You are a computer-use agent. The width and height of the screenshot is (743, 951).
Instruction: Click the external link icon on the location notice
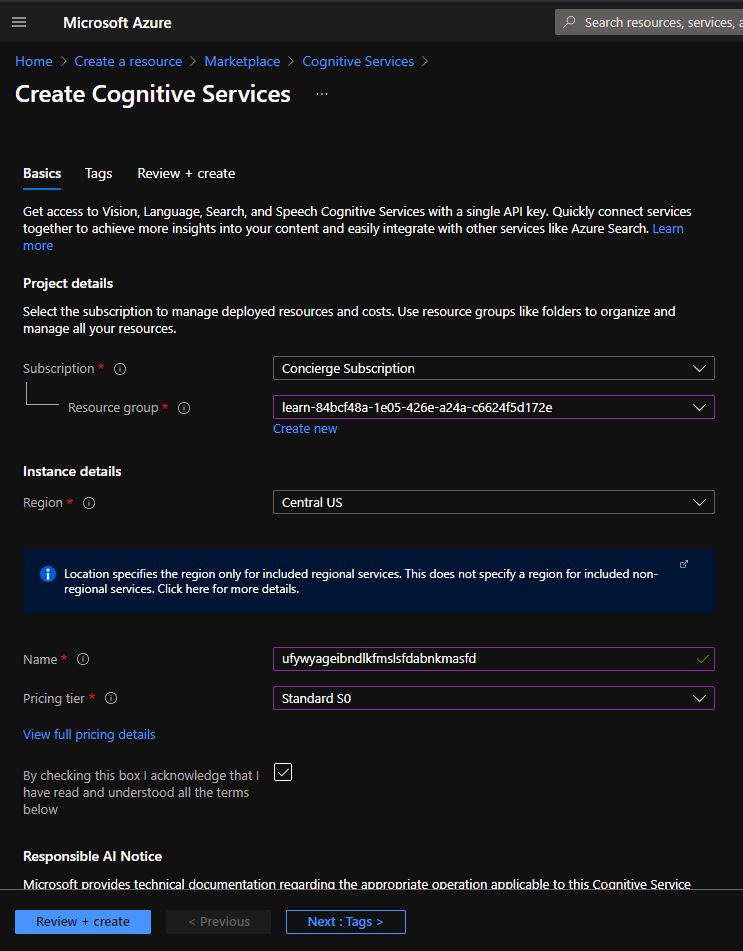pos(684,564)
